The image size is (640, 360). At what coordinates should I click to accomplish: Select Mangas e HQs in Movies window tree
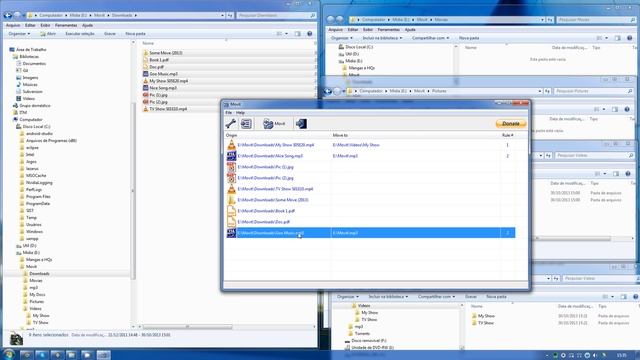(361, 68)
